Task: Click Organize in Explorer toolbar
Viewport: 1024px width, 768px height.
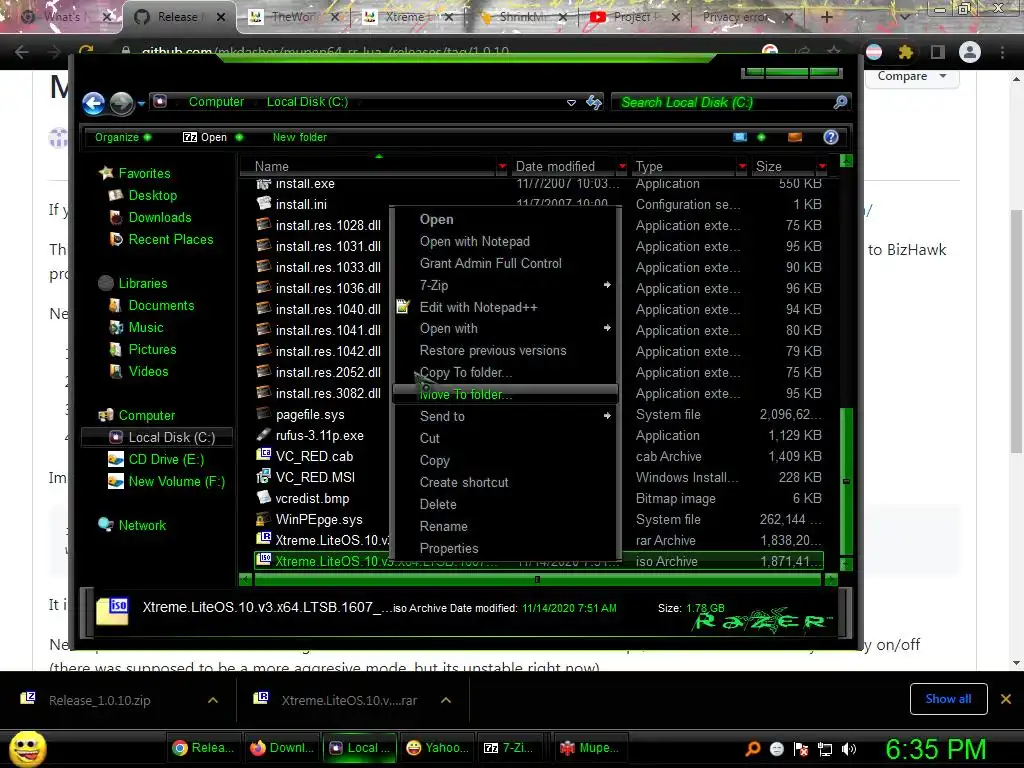Action: tap(122, 137)
